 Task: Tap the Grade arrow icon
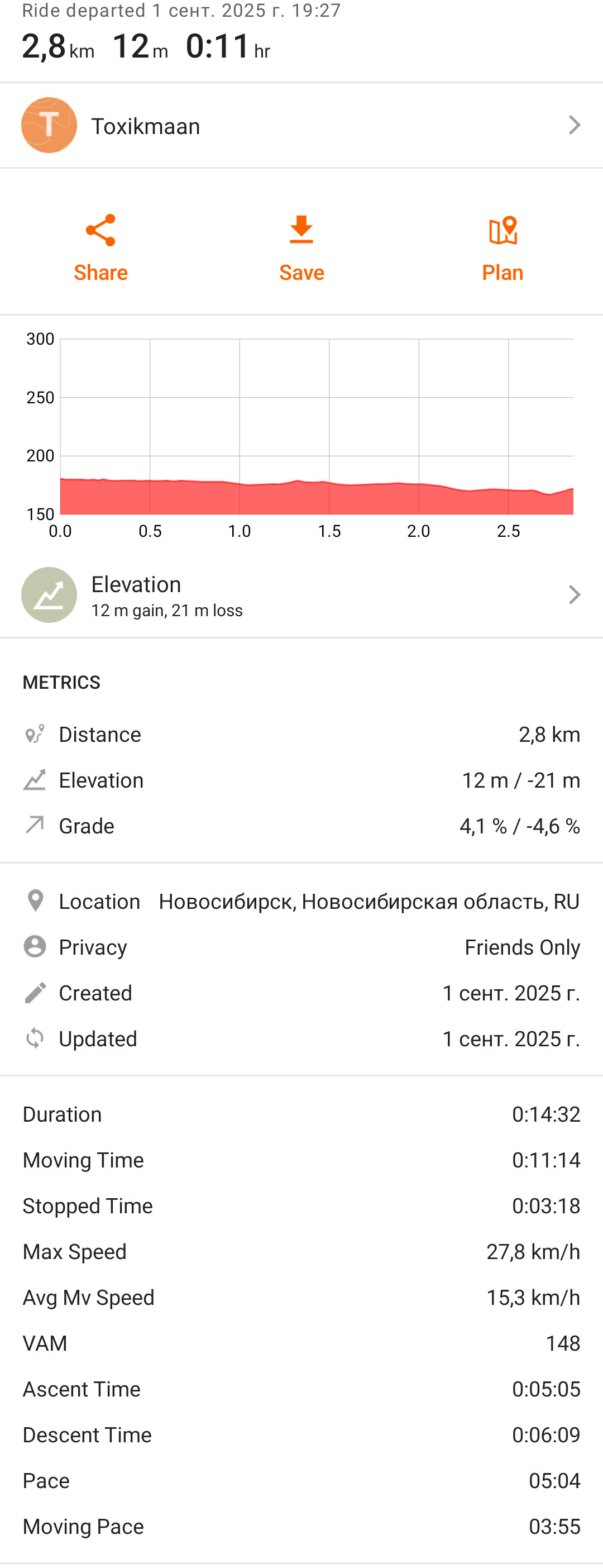(x=35, y=825)
